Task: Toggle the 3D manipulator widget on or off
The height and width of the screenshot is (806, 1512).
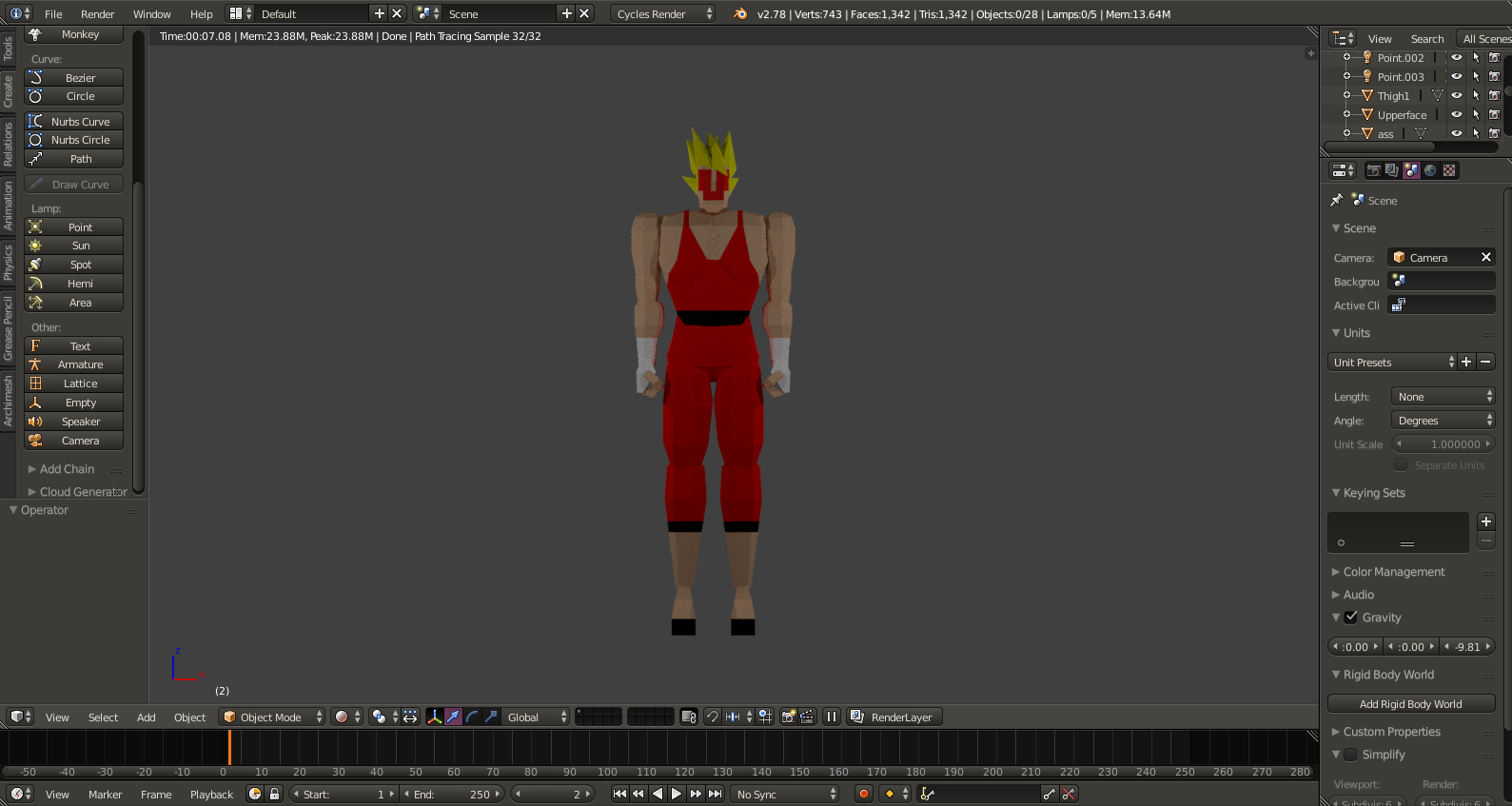Action: [x=435, y=717]
